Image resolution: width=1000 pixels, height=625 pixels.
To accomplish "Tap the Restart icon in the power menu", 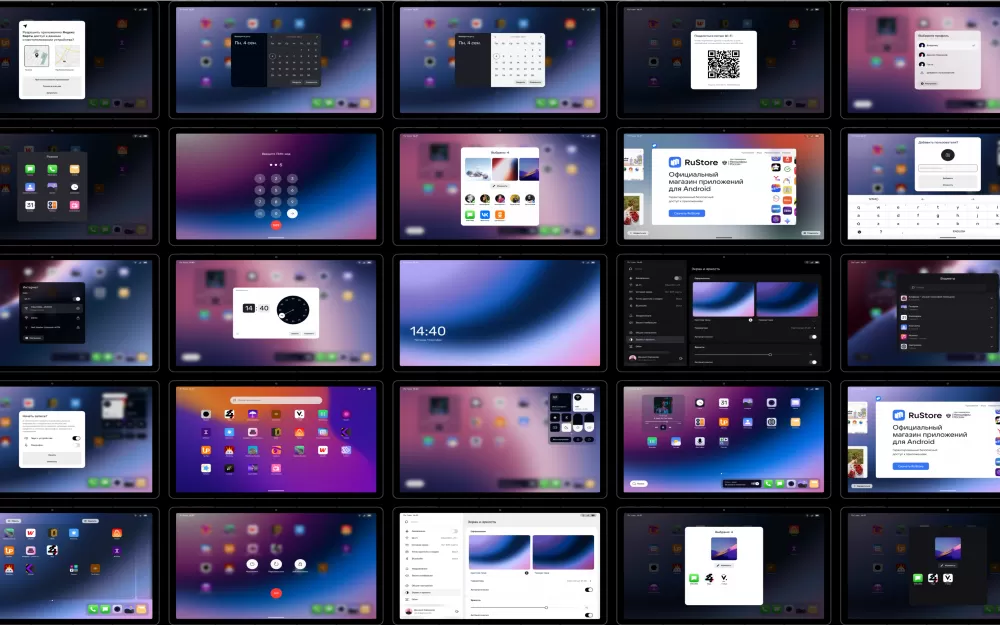I will coord(276,564).
